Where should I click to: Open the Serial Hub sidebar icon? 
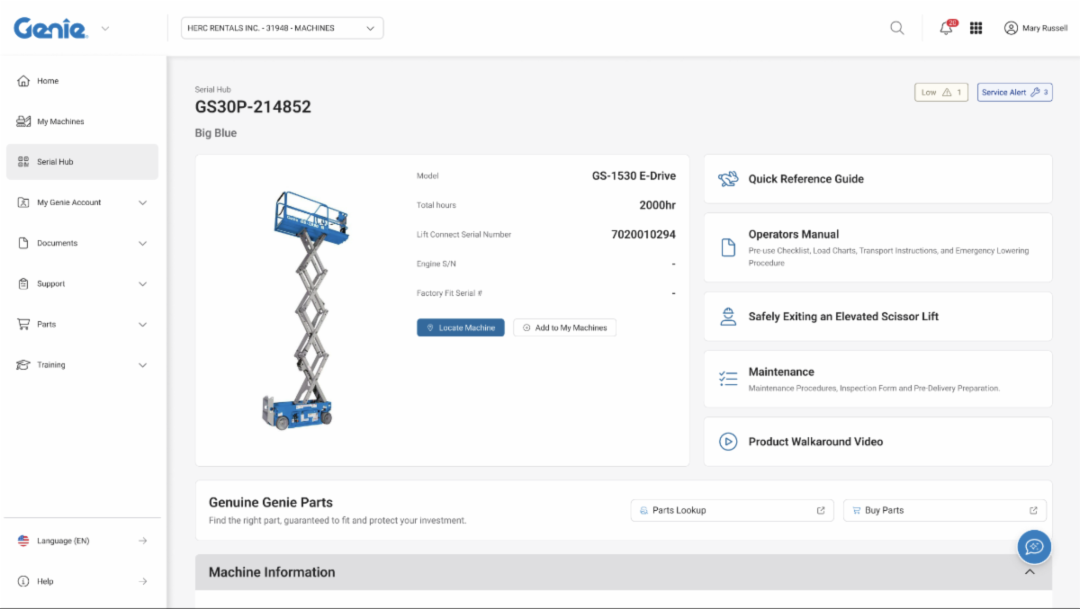[22, 161]
